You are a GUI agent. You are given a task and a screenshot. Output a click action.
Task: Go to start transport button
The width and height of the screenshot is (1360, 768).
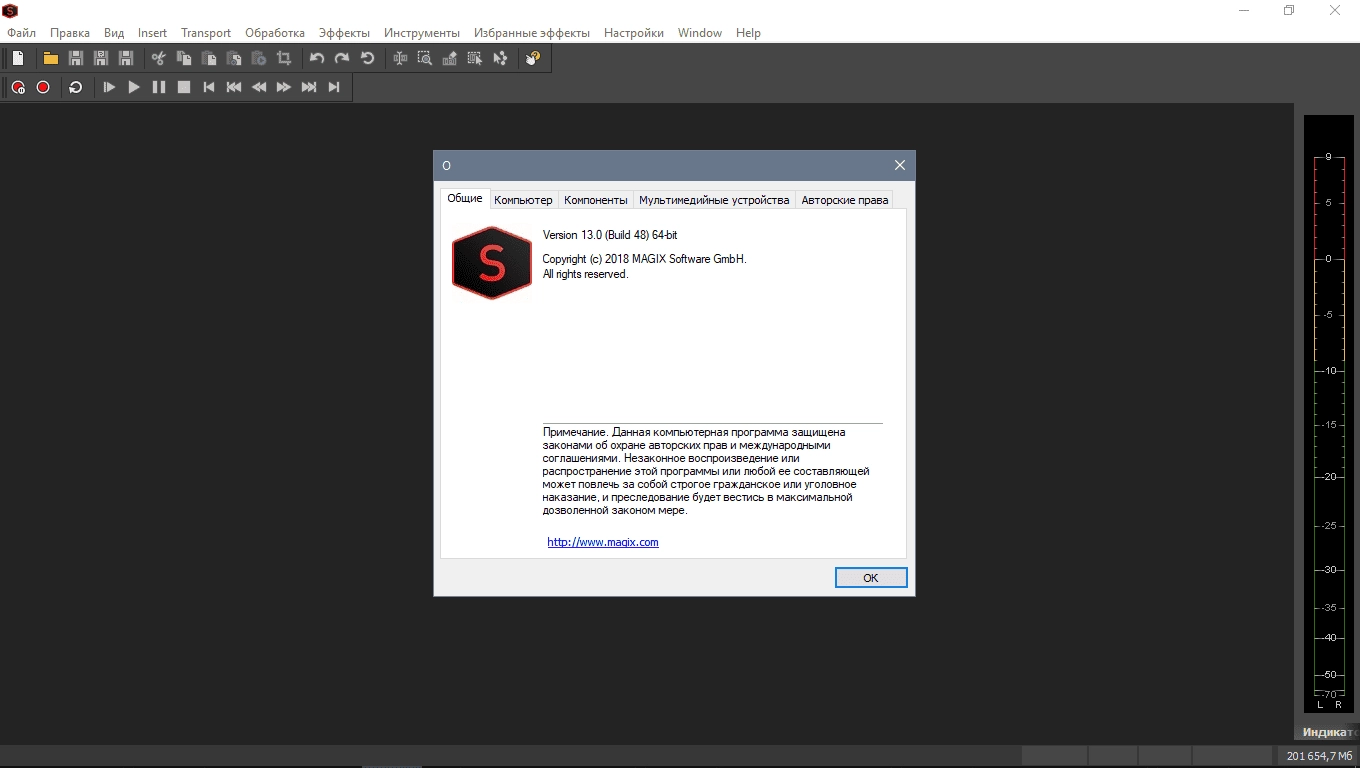pyautogui.click(x=209, y=87)
